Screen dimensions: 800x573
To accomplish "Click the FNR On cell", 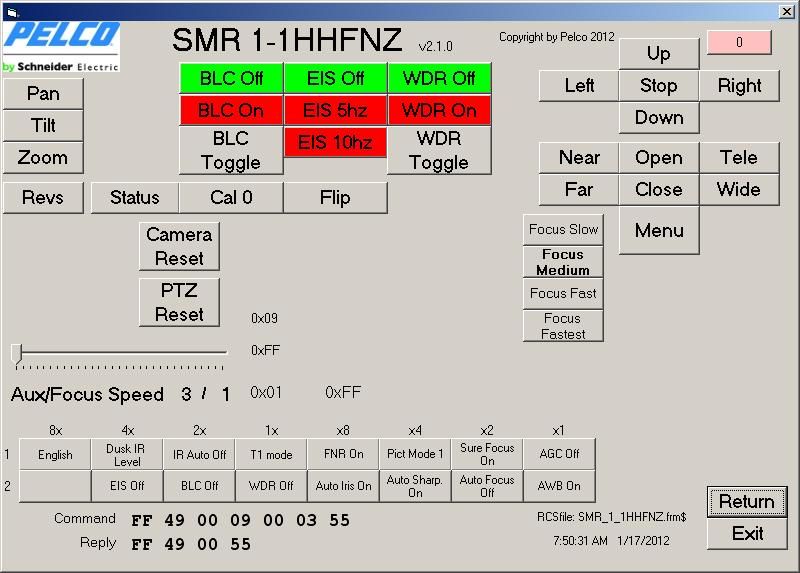I will (343, 455).
